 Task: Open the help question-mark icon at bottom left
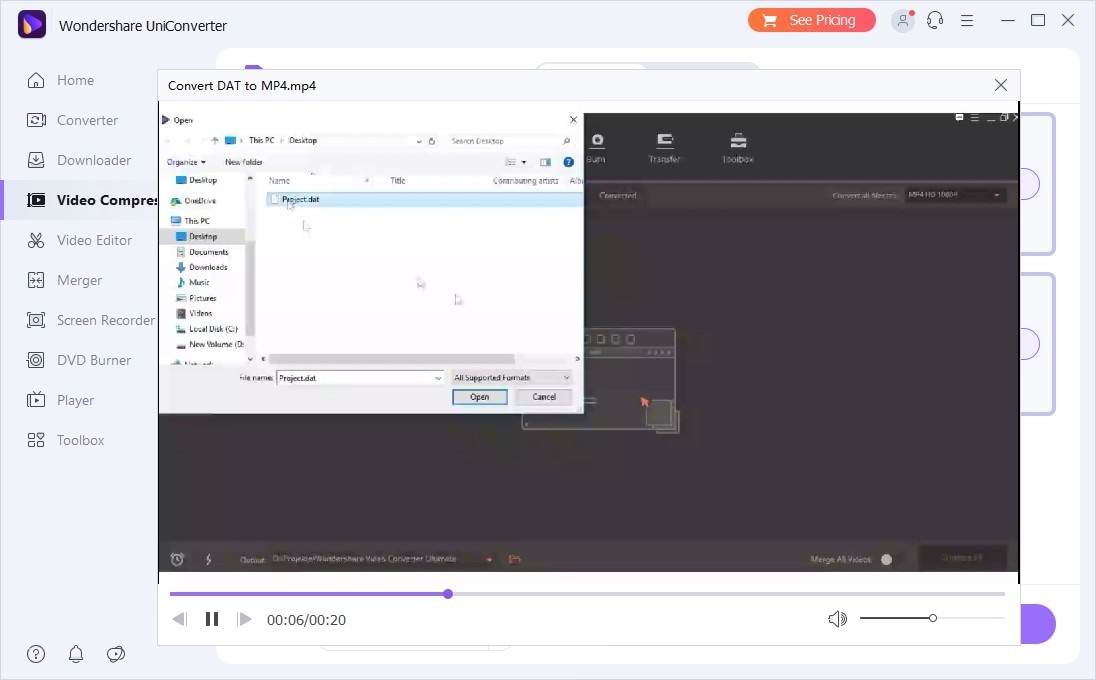click(x=36, y=654)
